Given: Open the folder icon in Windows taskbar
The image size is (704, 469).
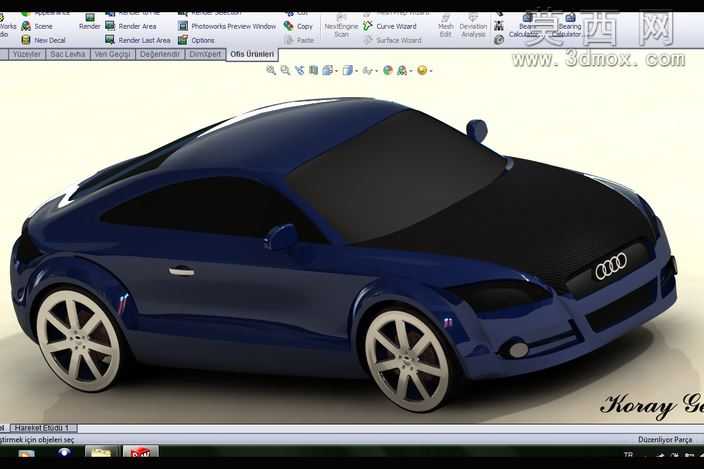Looking at the screenshot, I should pyautogui.click(x=101, y=452).
